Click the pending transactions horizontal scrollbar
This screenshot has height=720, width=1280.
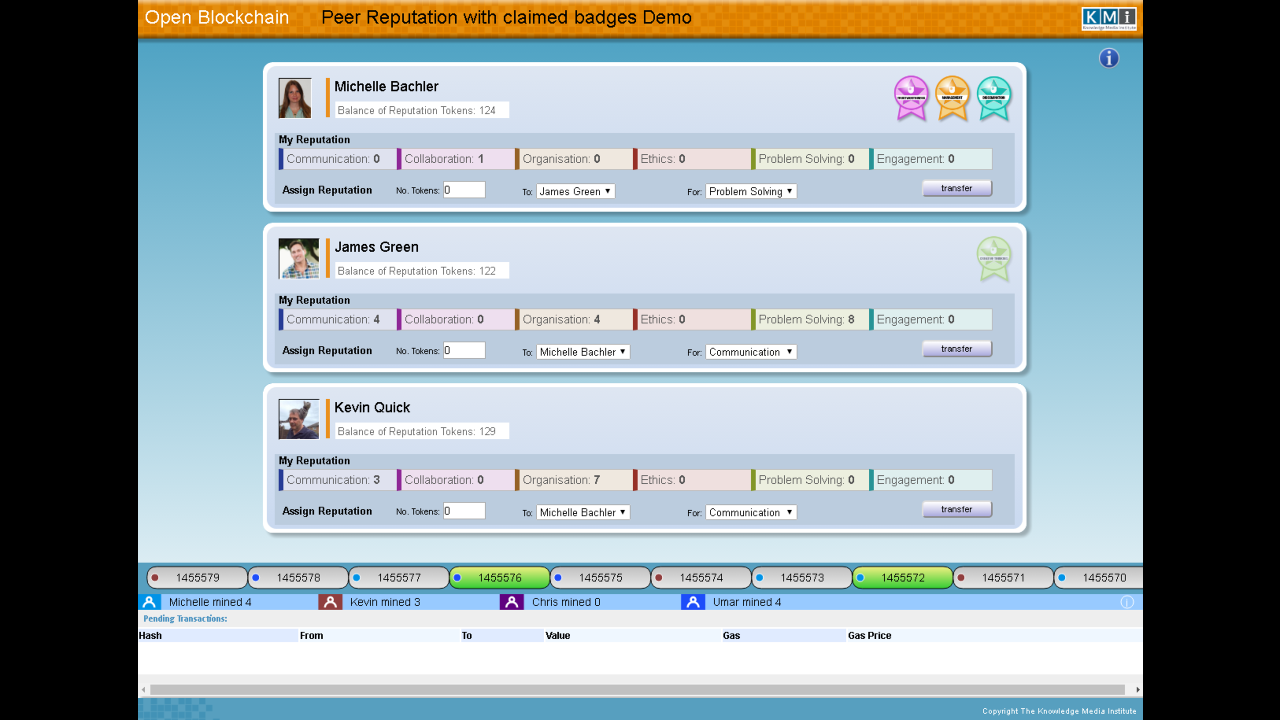click(637, 689)
